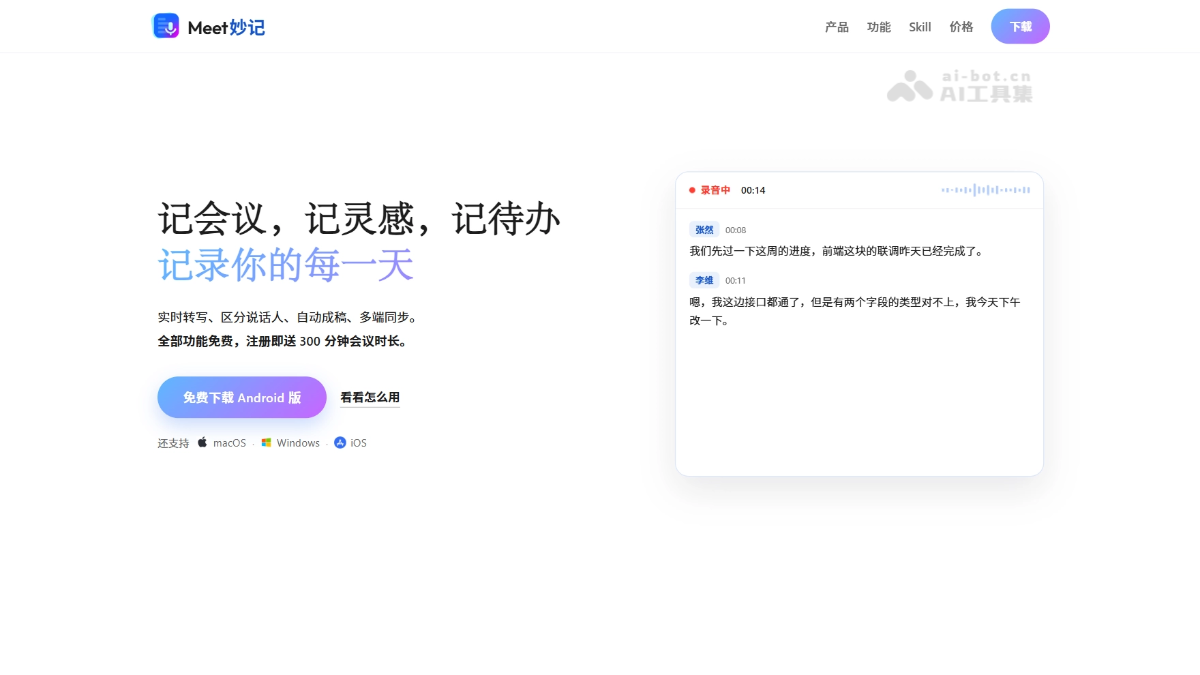The image size is (1200, 675).
Task: Open the 价格 pricing page
Action: (x=961, y=27)
